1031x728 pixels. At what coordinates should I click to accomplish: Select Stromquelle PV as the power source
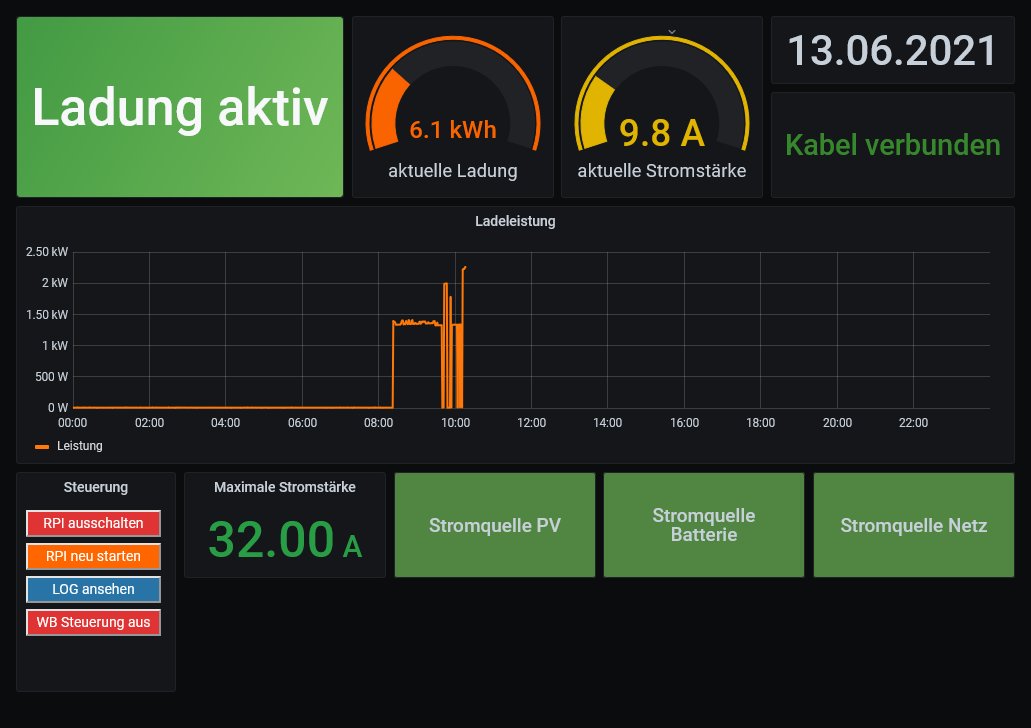click(x=495, y=525)
